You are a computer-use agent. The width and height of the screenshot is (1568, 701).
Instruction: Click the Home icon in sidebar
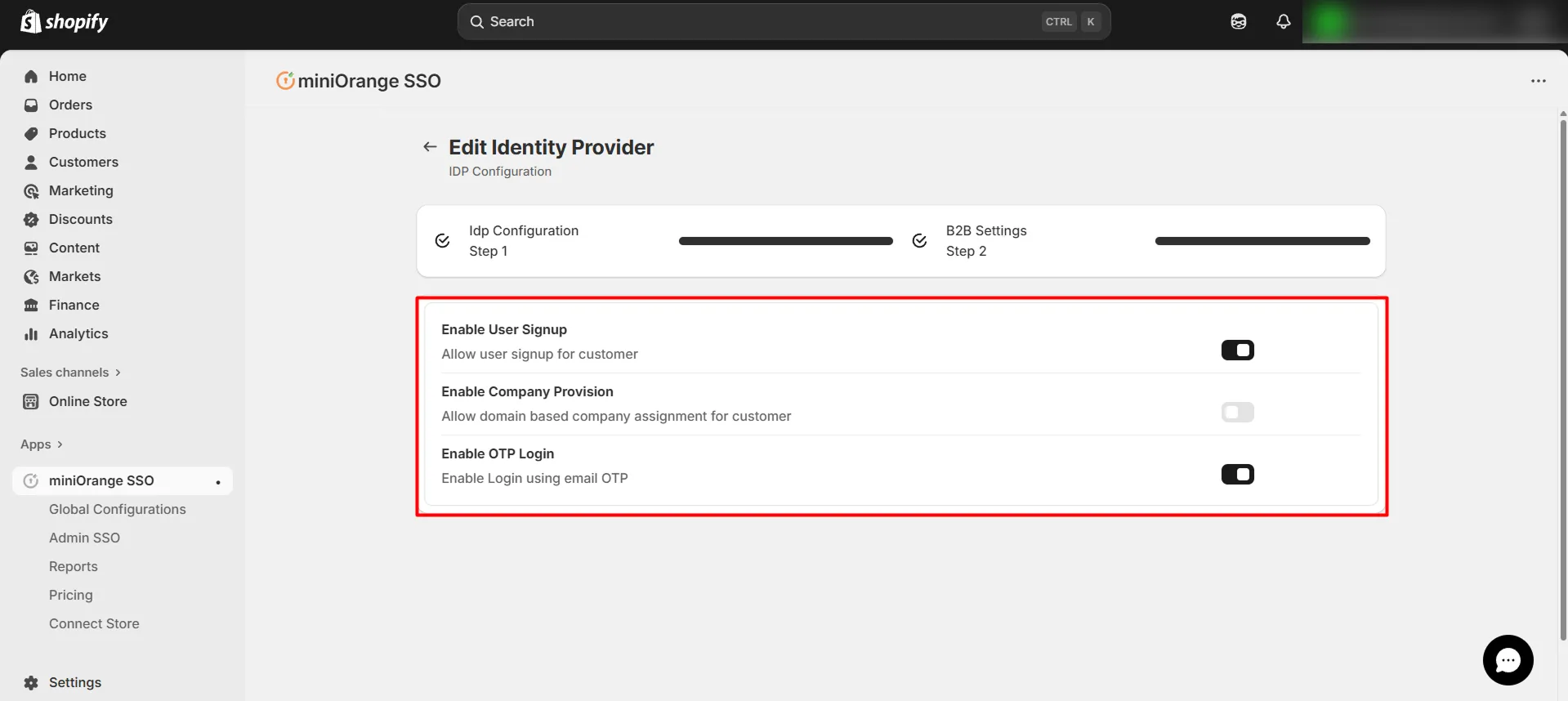coord(31,76)
